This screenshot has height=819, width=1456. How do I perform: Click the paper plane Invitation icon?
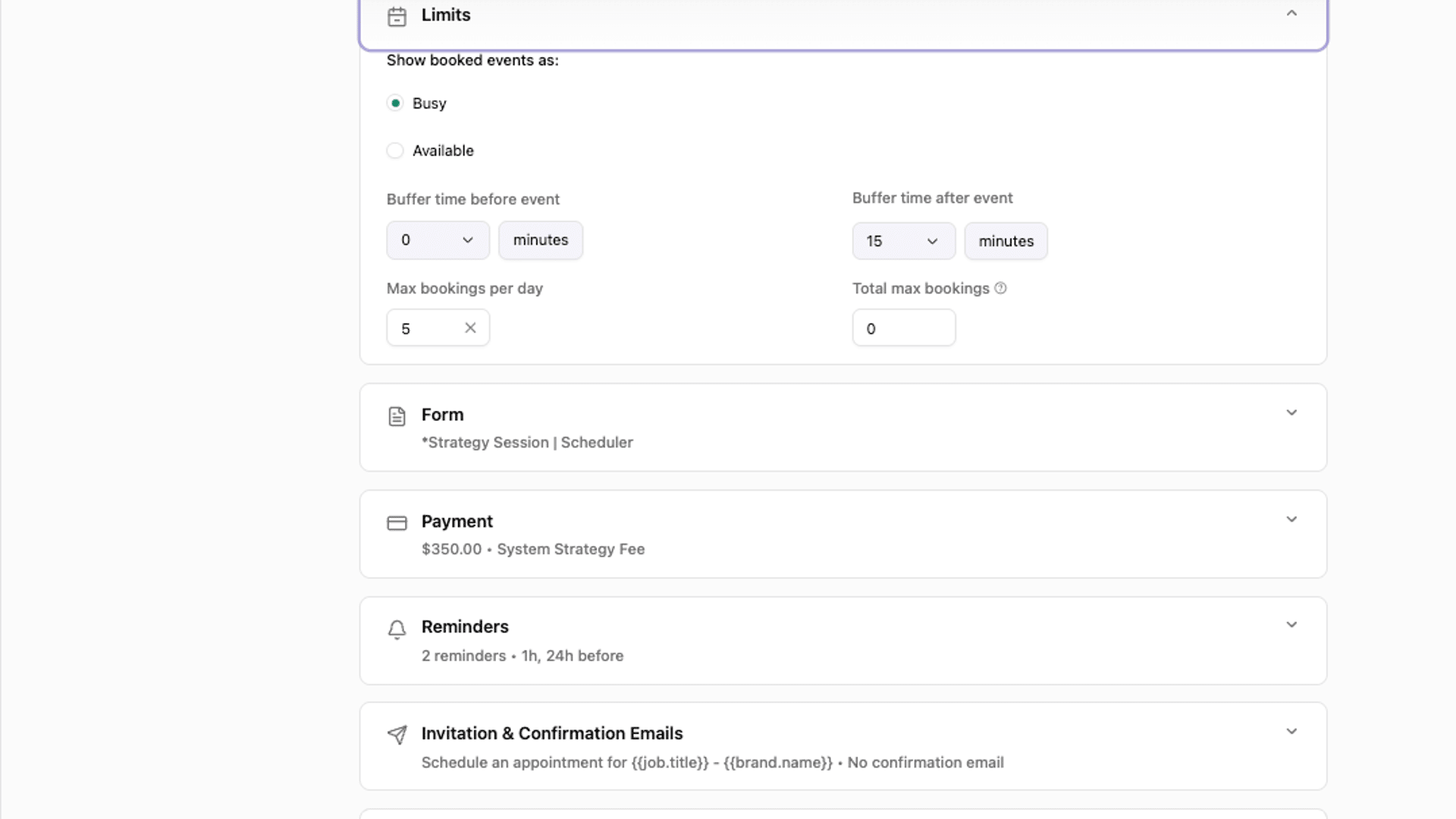tap(397, 735)
